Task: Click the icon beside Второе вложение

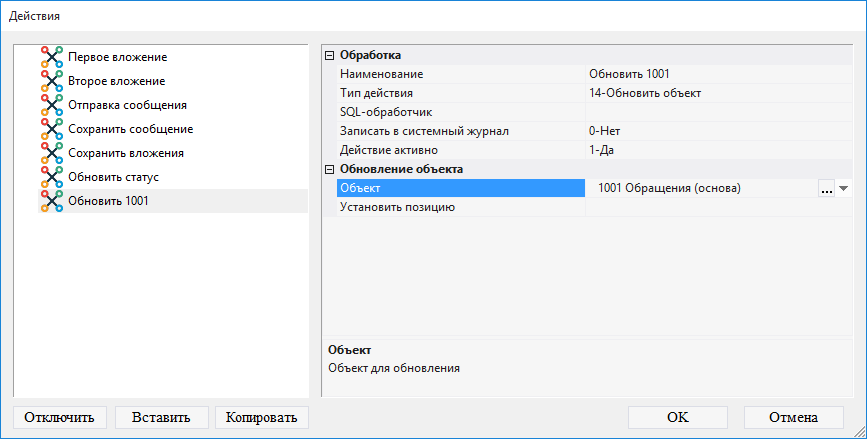Action: 52,81
